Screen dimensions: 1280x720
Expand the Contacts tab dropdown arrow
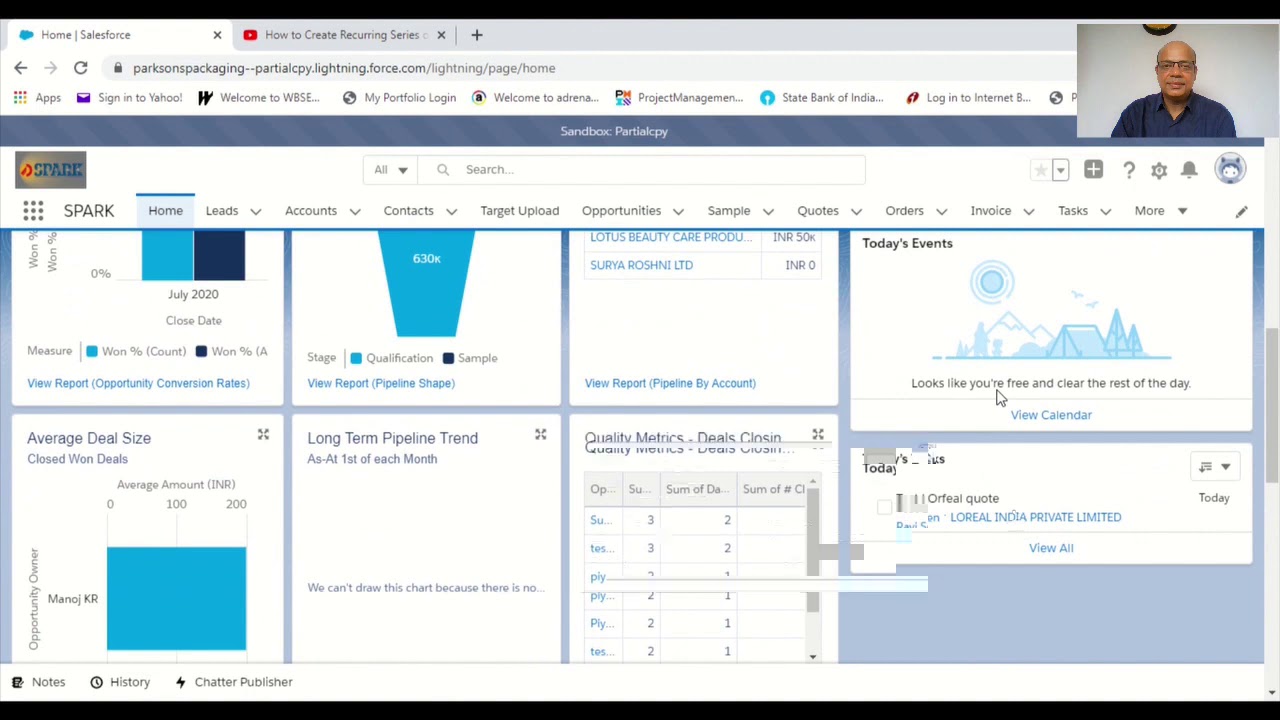click(451, 212)
